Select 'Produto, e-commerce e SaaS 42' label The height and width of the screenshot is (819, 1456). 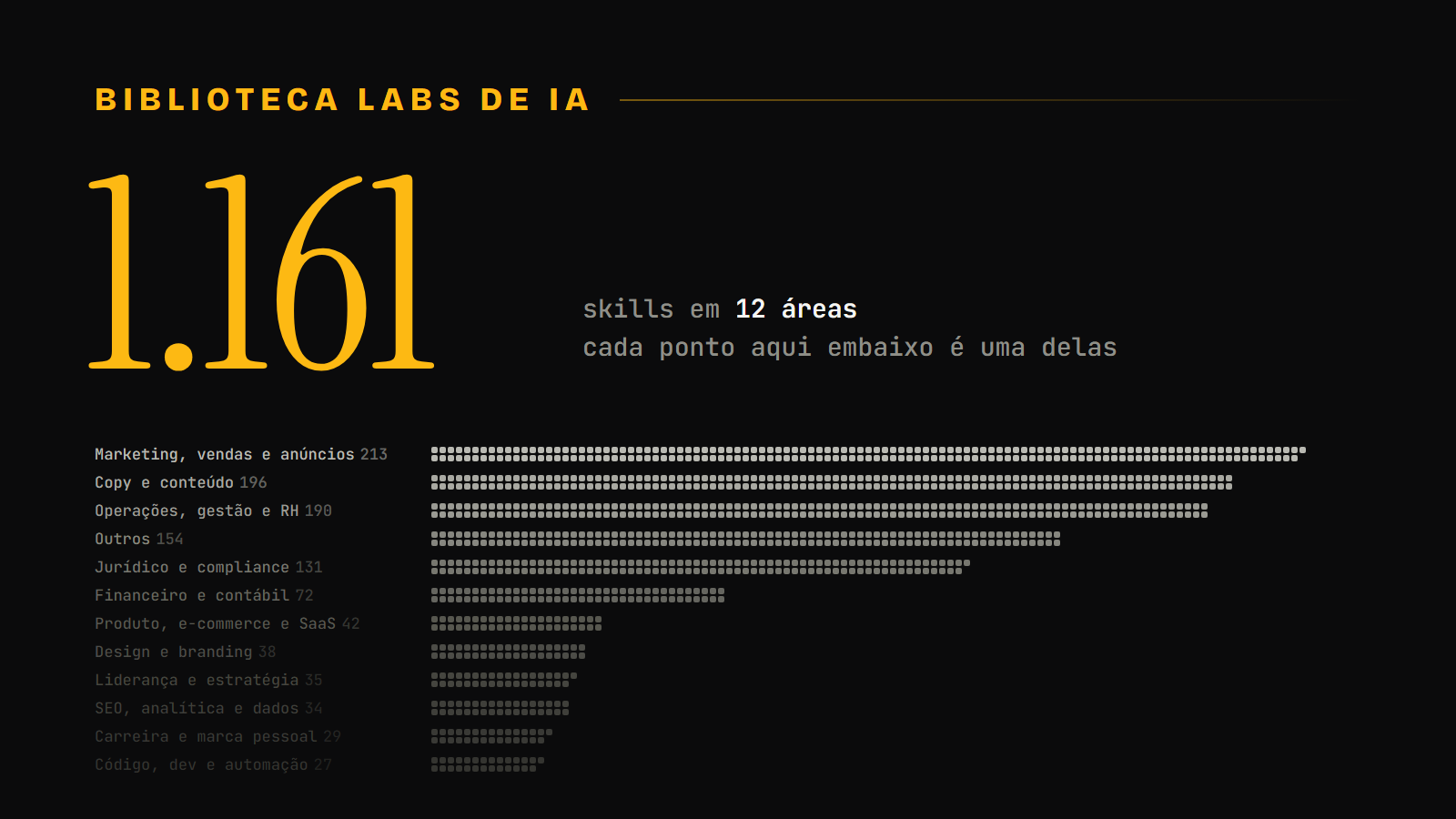[227, 623]
